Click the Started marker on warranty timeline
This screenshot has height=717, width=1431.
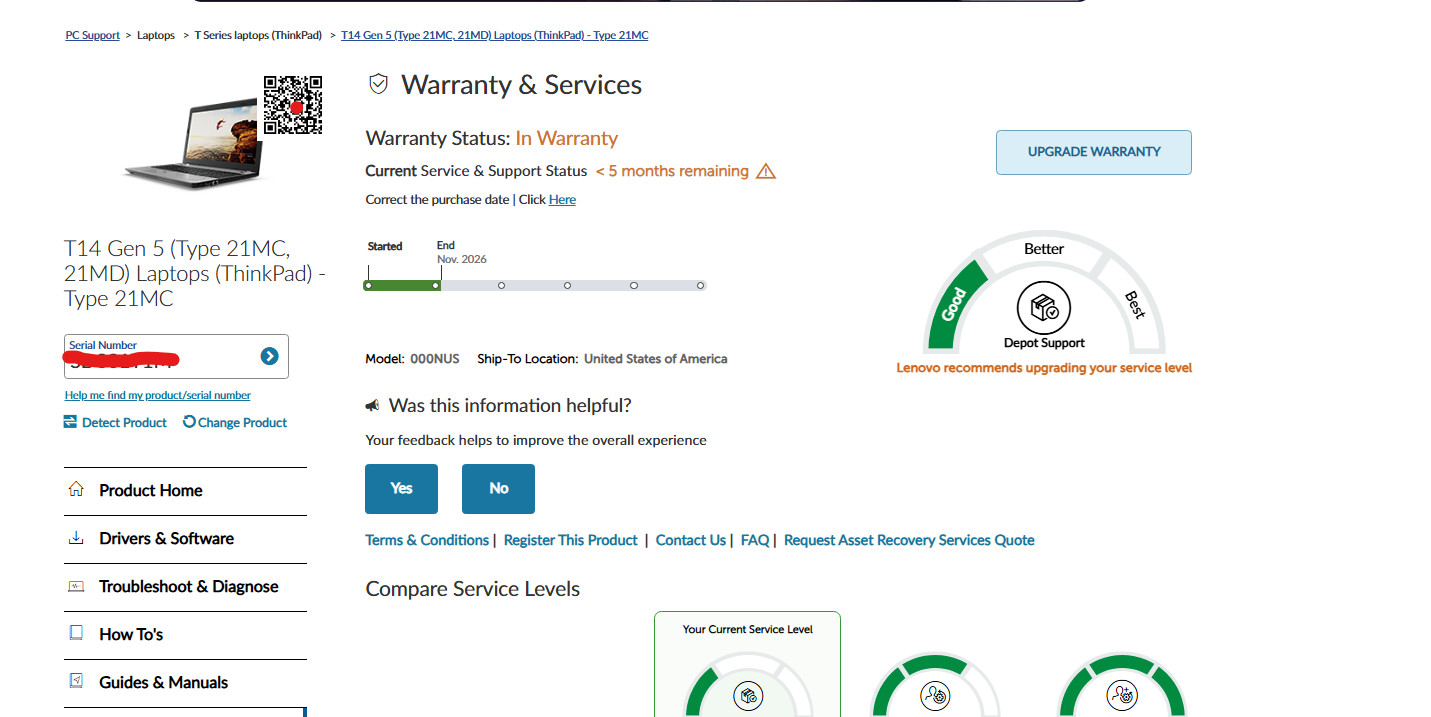pos(368,285)
